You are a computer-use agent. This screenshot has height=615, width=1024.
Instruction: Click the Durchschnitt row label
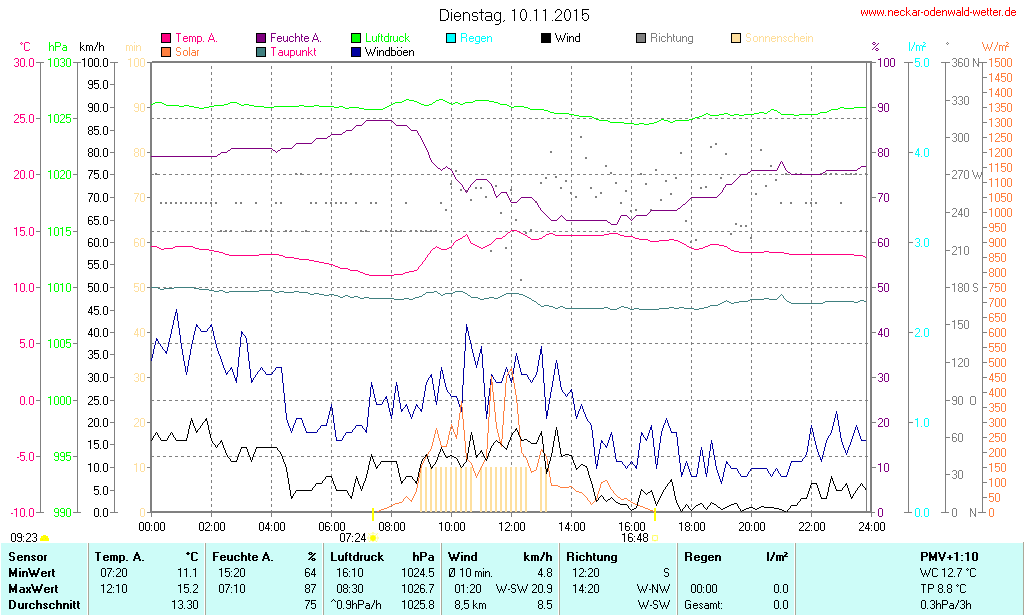click(41, 604)
